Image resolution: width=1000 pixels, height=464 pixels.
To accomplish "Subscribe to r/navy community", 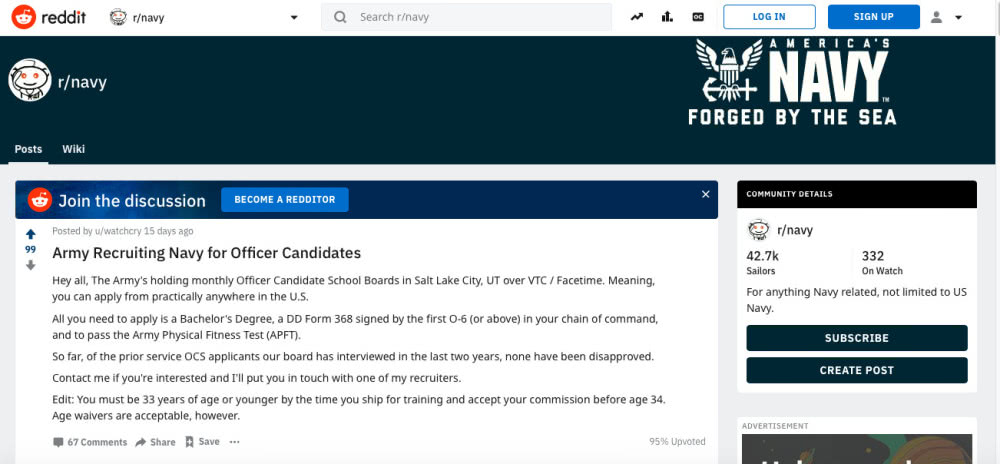I will (x=857, y=338).
